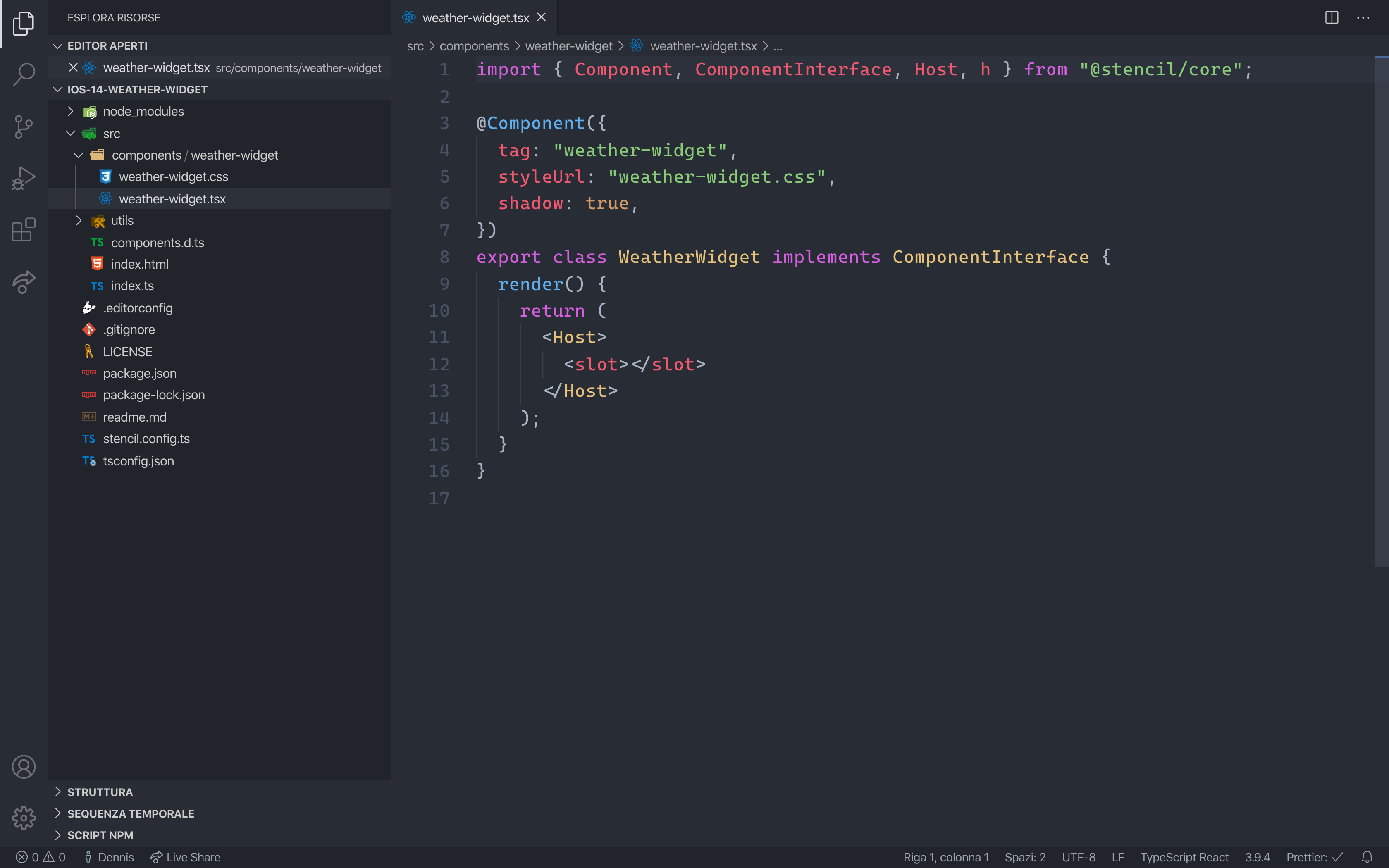Open the Source Control view
The height and width of the screenshot is (868, 1389).
24,126
